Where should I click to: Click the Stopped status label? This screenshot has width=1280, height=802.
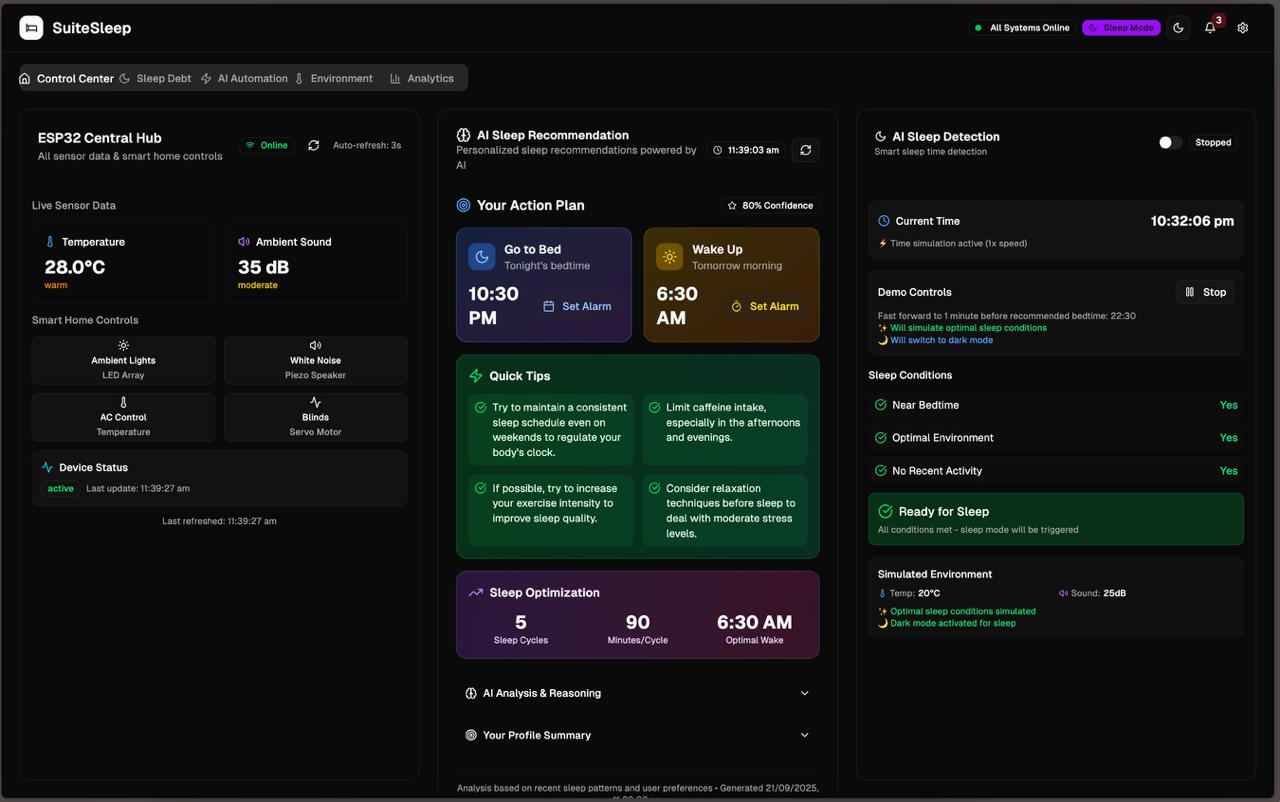pyautogui.click(x=1213, y=142)
